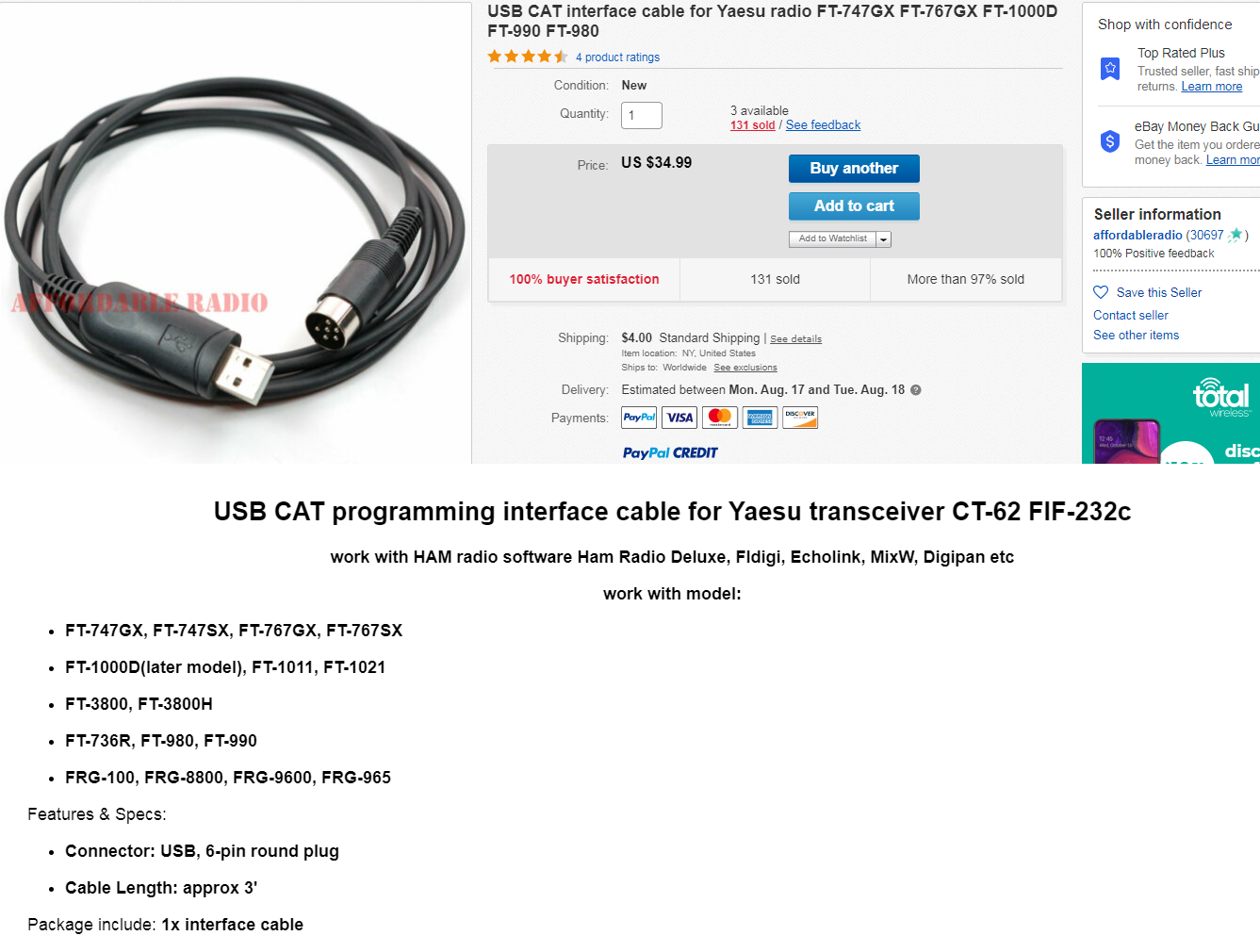Click the PayPal payment icon
The image size is (1260, 952).
point(639,418)
